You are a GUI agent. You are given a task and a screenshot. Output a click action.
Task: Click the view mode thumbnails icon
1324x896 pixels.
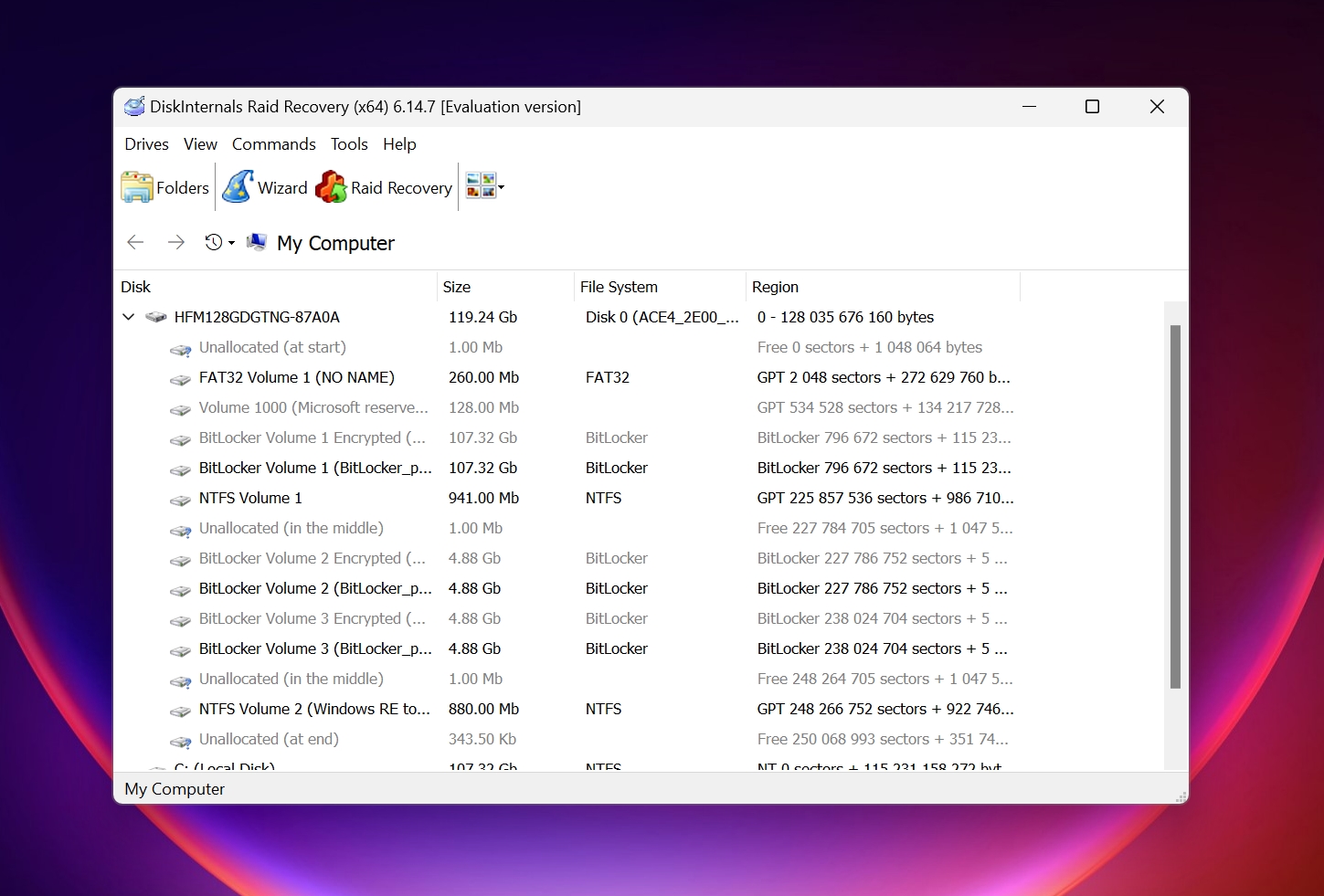481,186
